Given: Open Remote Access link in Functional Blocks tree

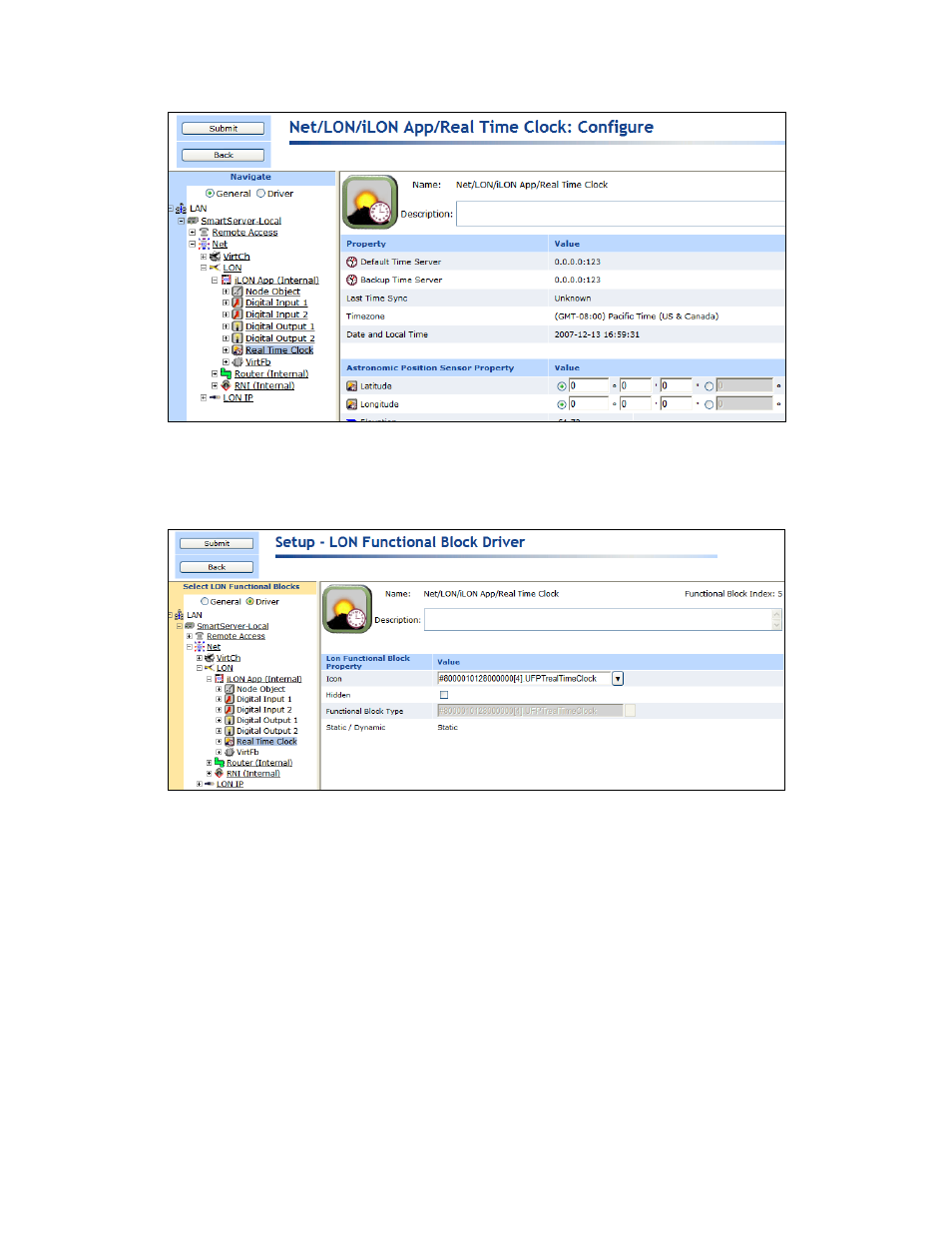Looking at the screenshot, I should [236, 636].
